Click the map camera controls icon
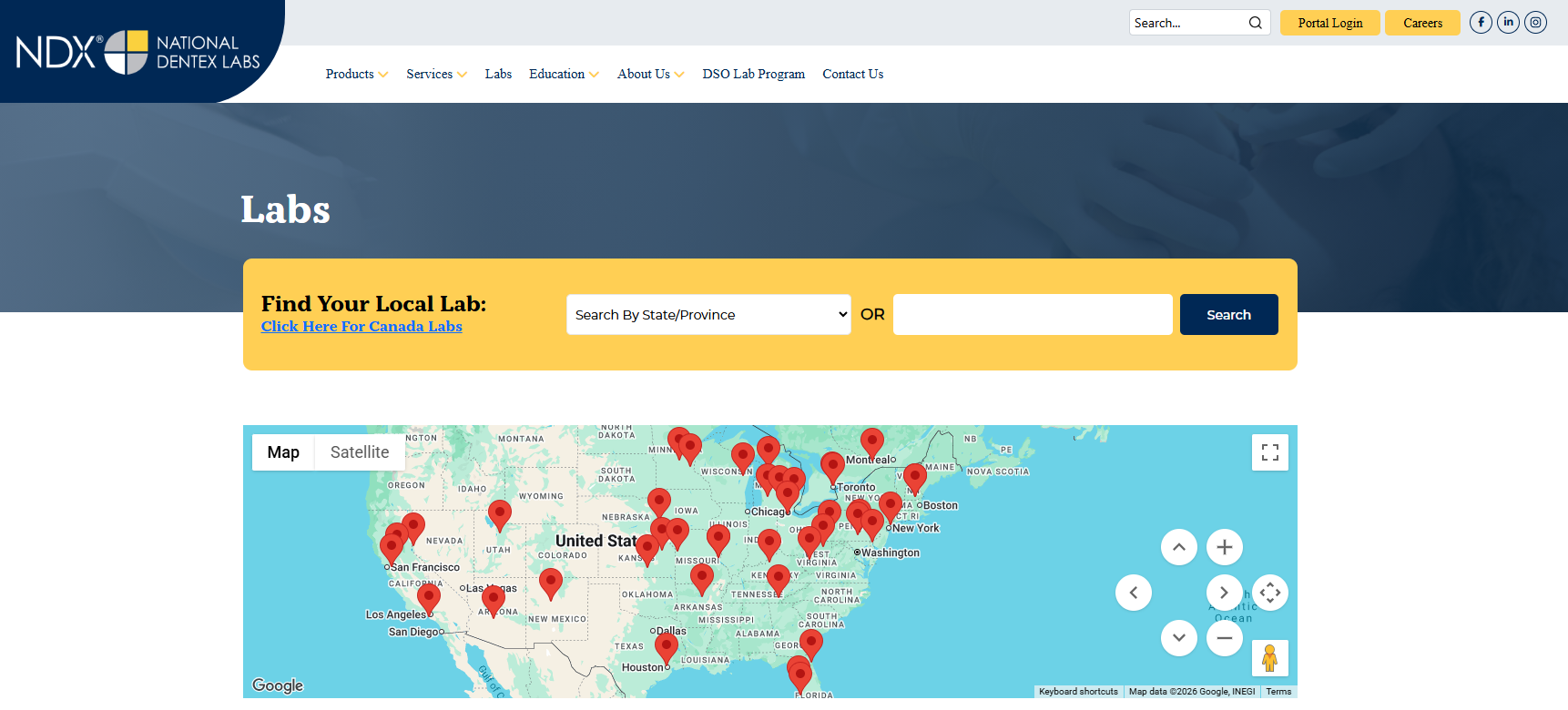 point(1270,593)
